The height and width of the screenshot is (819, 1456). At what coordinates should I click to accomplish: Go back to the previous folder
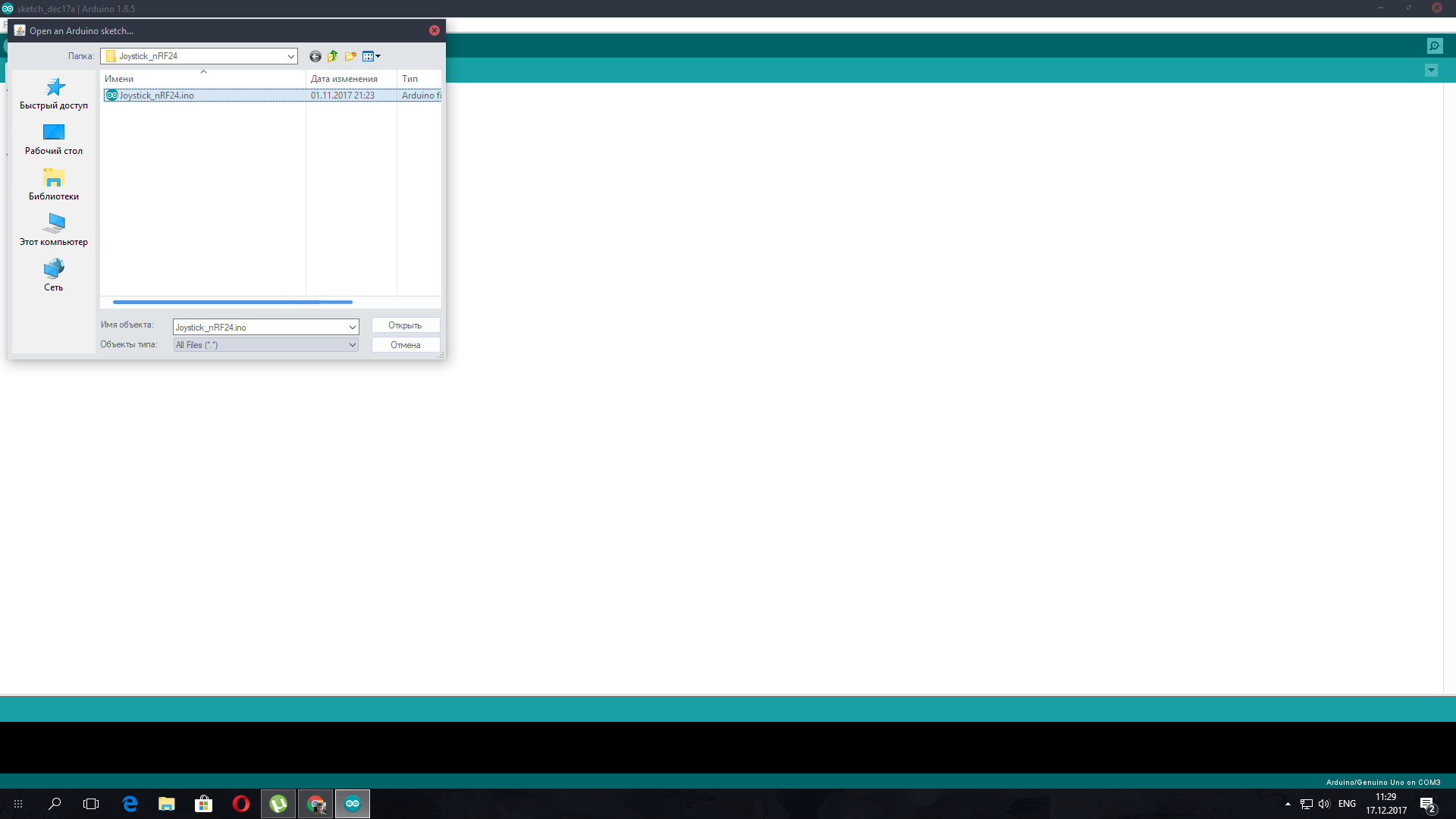(315, 56)
